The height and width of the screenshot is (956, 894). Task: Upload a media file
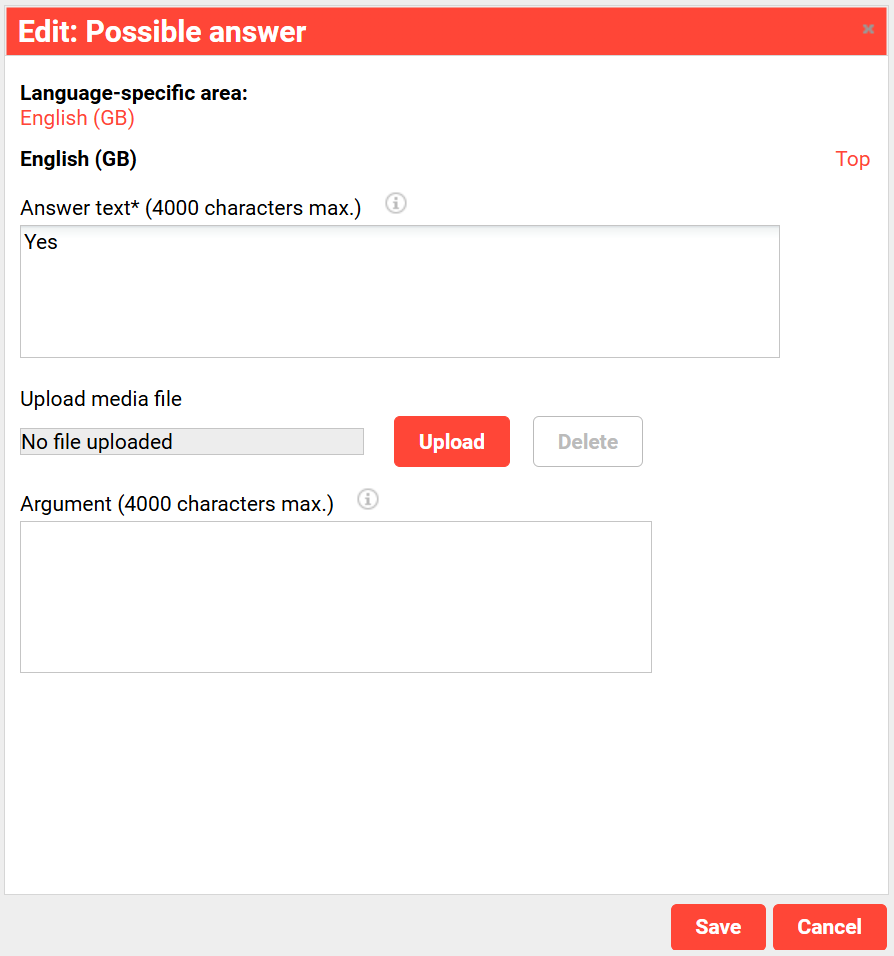coord(452,441)
